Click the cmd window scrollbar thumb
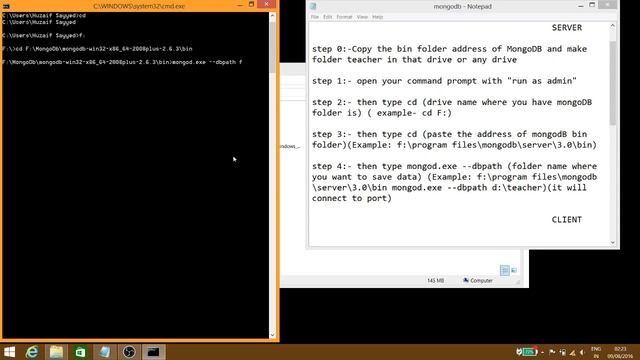The height and width of the screenshot is (360, 640). (273, 47)
